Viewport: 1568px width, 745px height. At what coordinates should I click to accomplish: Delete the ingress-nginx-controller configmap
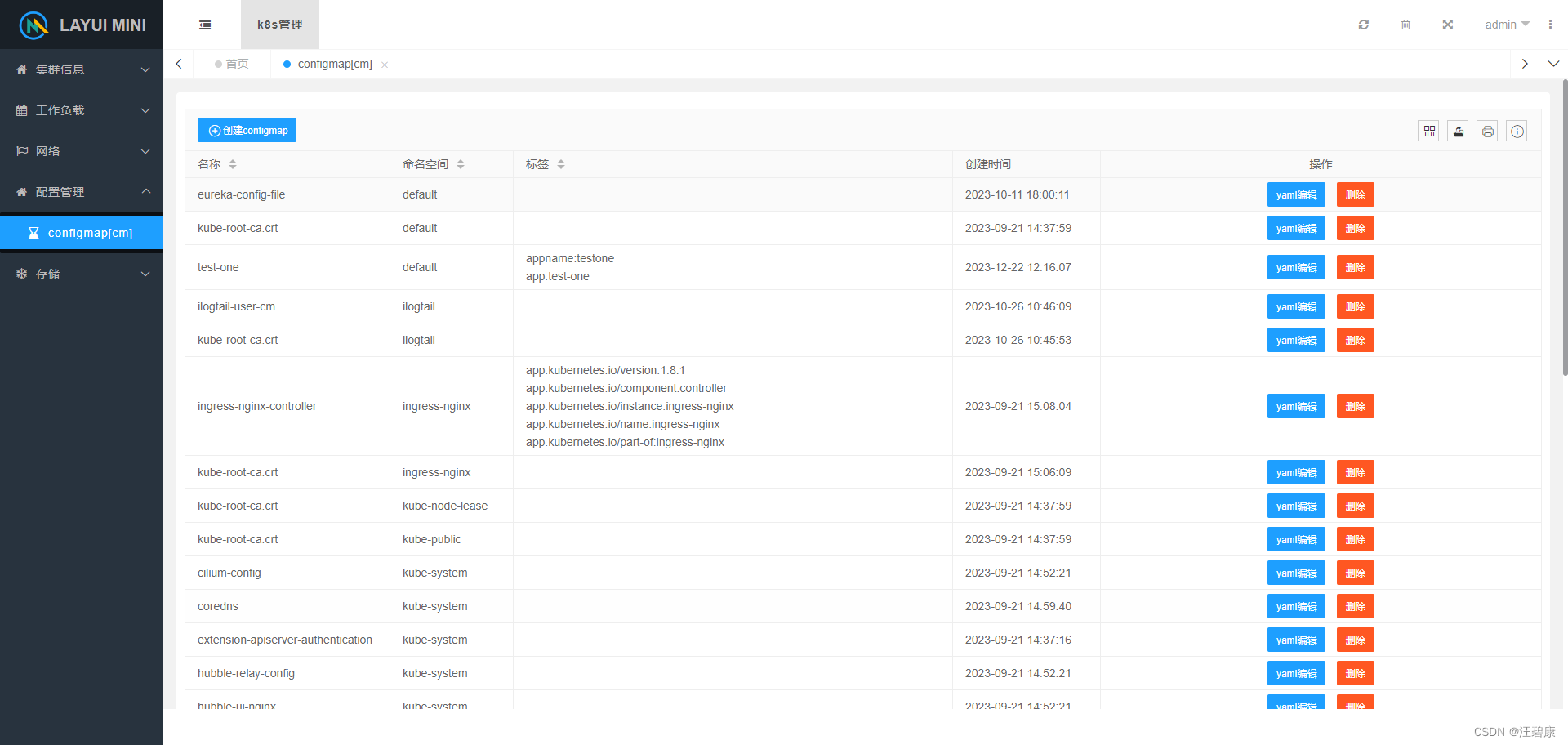click(1355, 406)
